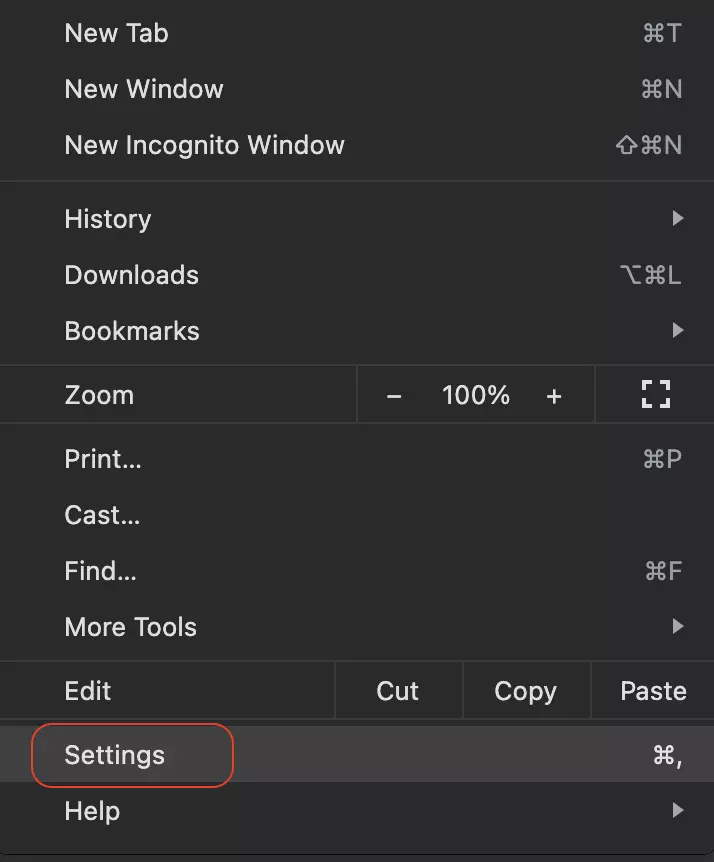Image resolution: width=714 pixels, height=862 pixels.
Task: Zoom in with the plus button
Action: coord(554,396)
